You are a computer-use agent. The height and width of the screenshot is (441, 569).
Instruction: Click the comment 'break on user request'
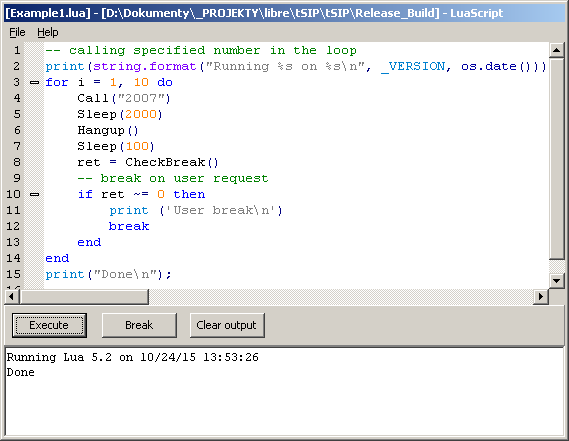(x=173, y=178)
